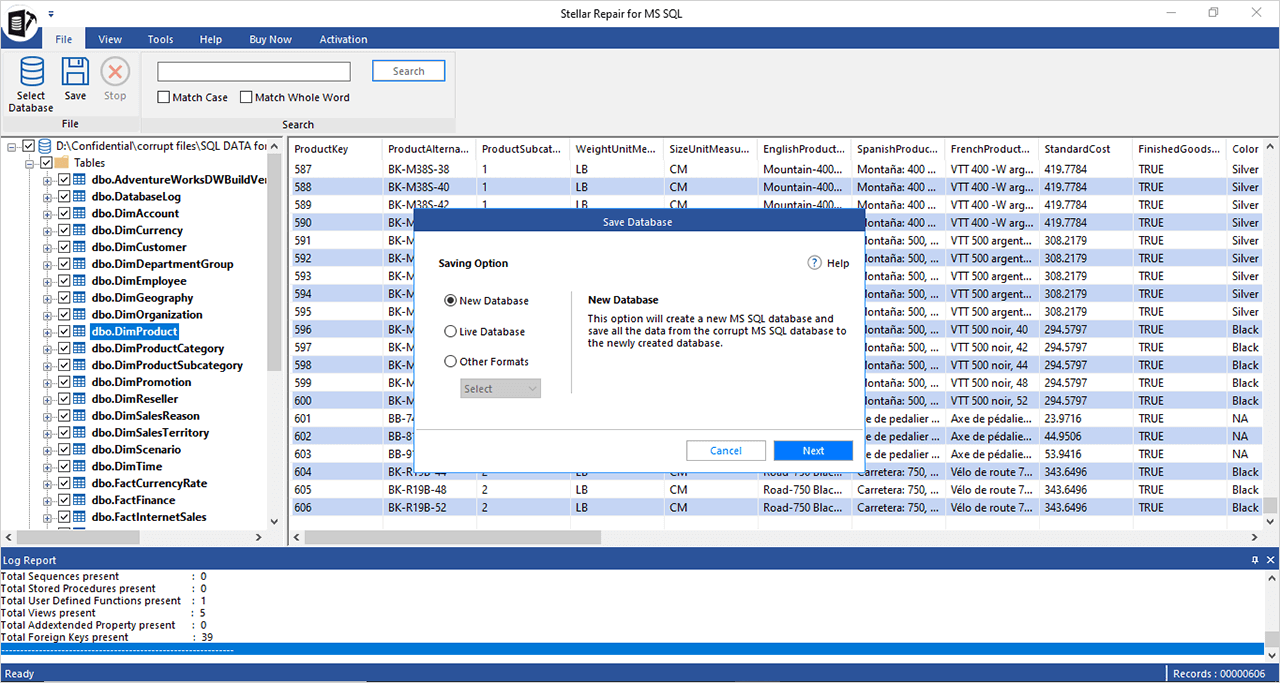This screenshot has width=1280, height=683.
Task: Click the Select Database icon
Action: click(31, 73)
